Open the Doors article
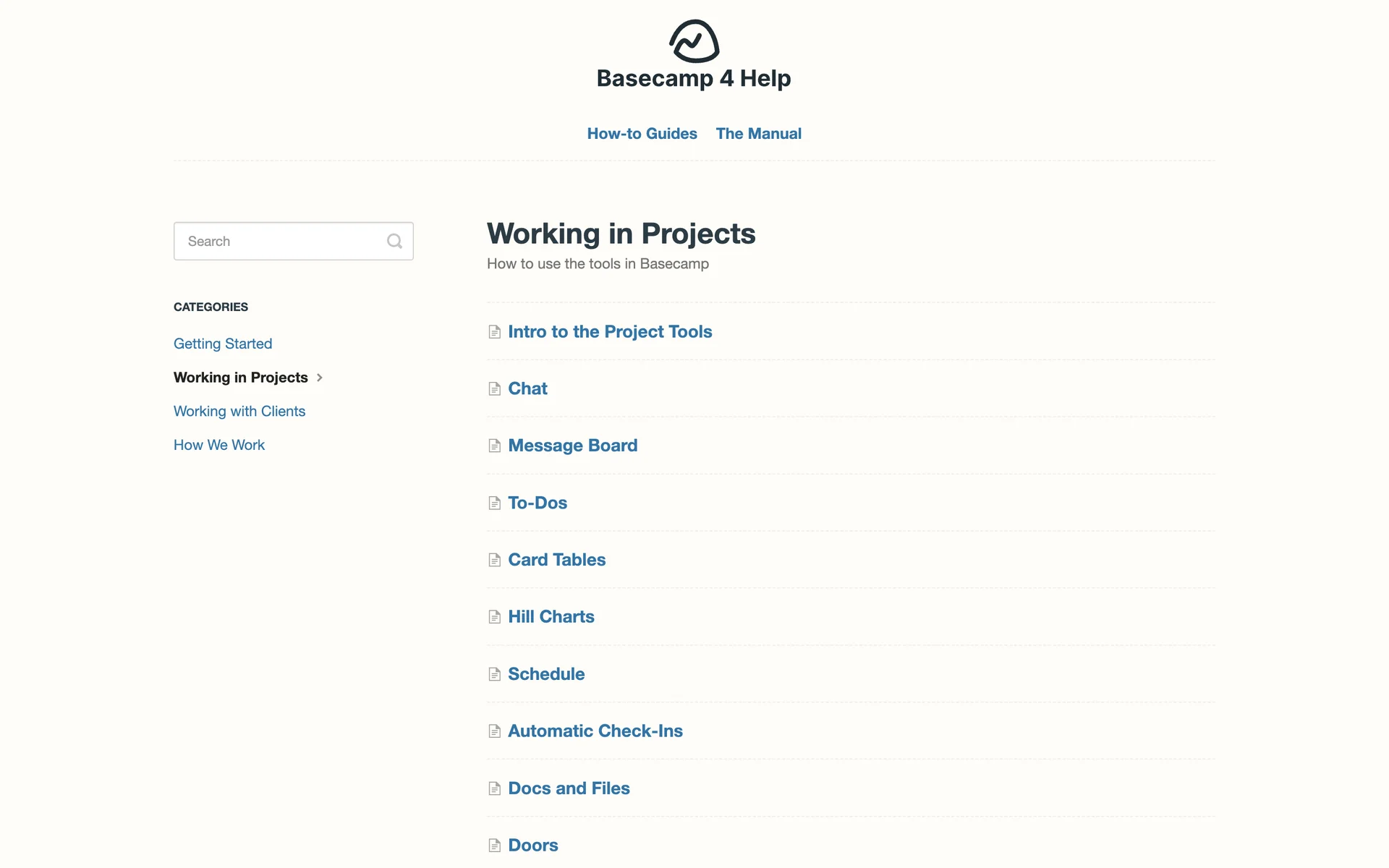This screenshot has width=1389, height=868. pos(532,845)
